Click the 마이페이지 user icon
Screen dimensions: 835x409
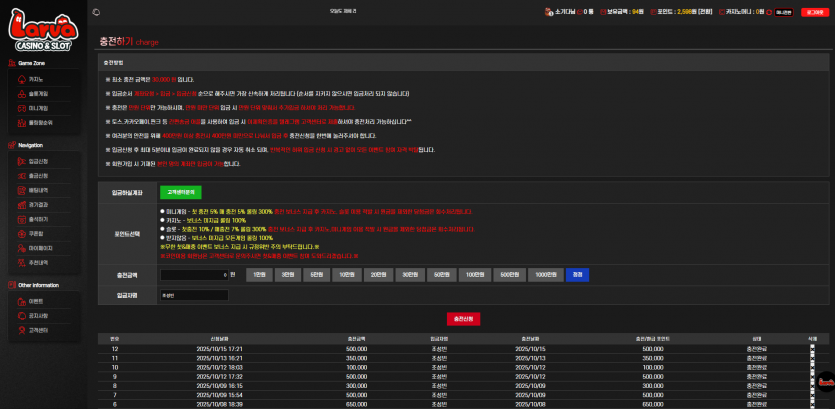21,248
